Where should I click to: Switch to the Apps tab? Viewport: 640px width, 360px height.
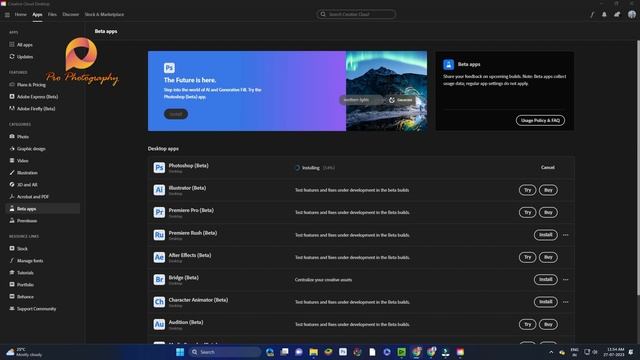click(x=37, y=14)
